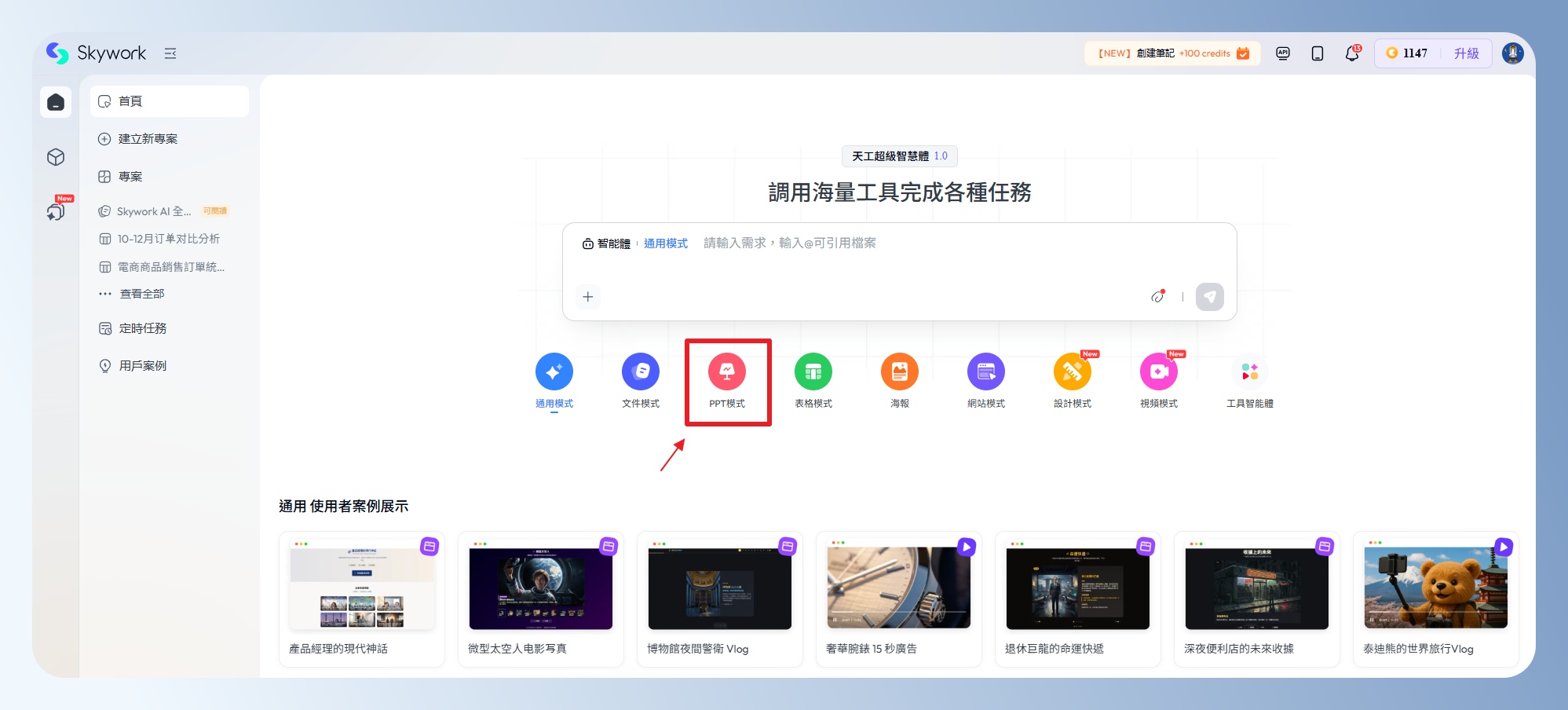
Task: Expand 查看全部 to view all projects
Action: pyautogui.click(x=141, y=294)
